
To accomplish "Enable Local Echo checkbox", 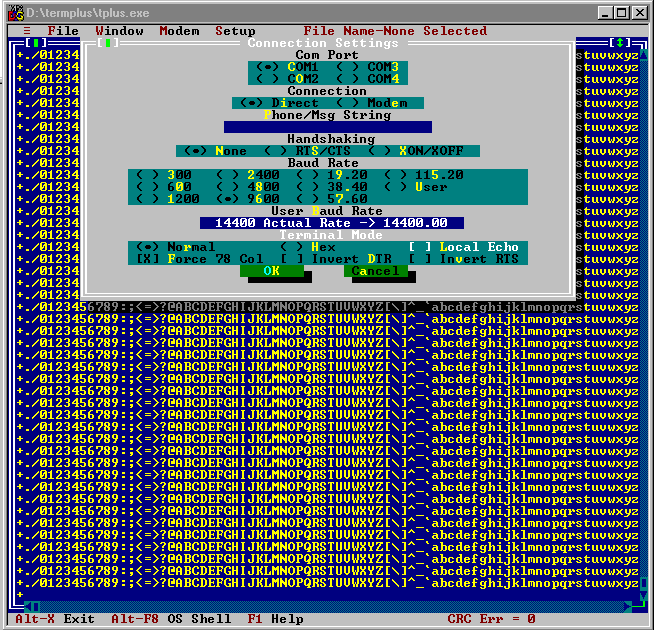I will click(x=464, y=247).
